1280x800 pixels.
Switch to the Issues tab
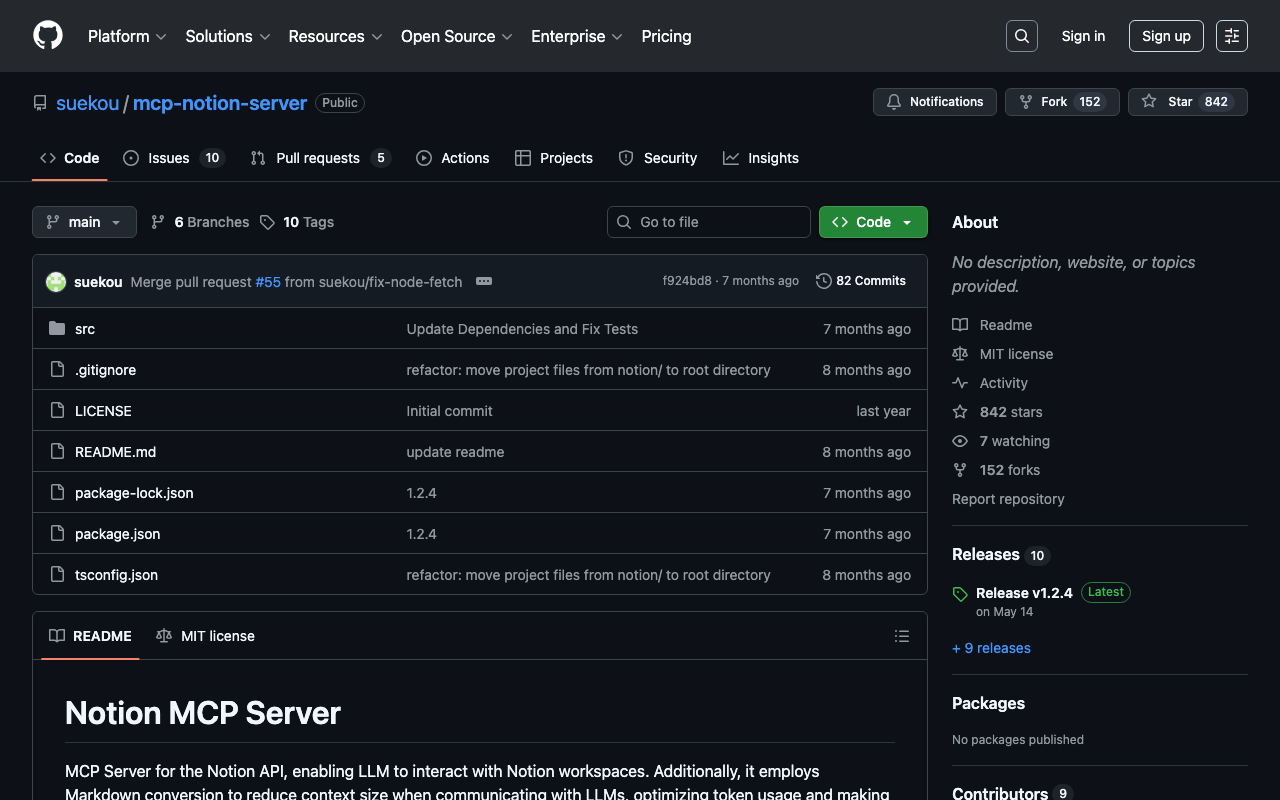coord(168,158)
